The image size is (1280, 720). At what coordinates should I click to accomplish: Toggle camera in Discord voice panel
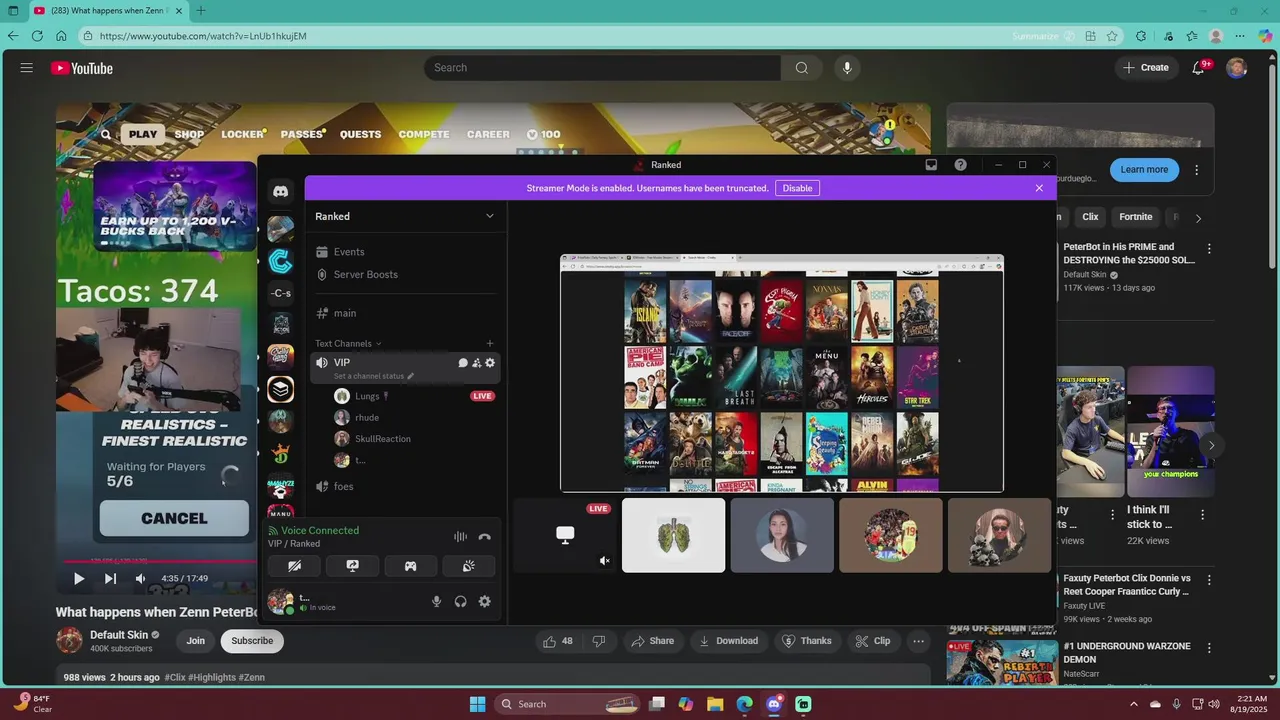[x=294, y=566]
